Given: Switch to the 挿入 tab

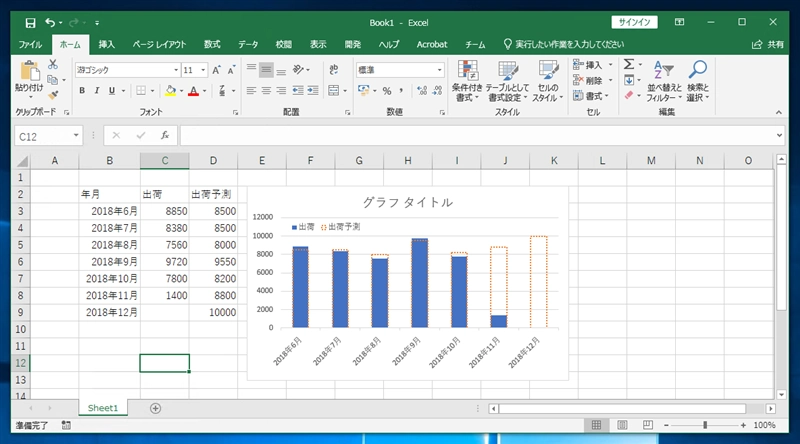Looking at the screenshot, I should (107, 44).
